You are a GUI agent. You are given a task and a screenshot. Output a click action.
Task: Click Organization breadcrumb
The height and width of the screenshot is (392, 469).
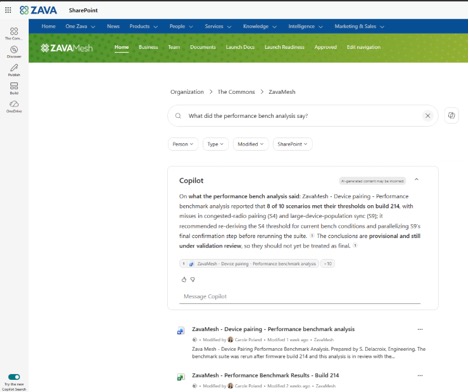187,92
